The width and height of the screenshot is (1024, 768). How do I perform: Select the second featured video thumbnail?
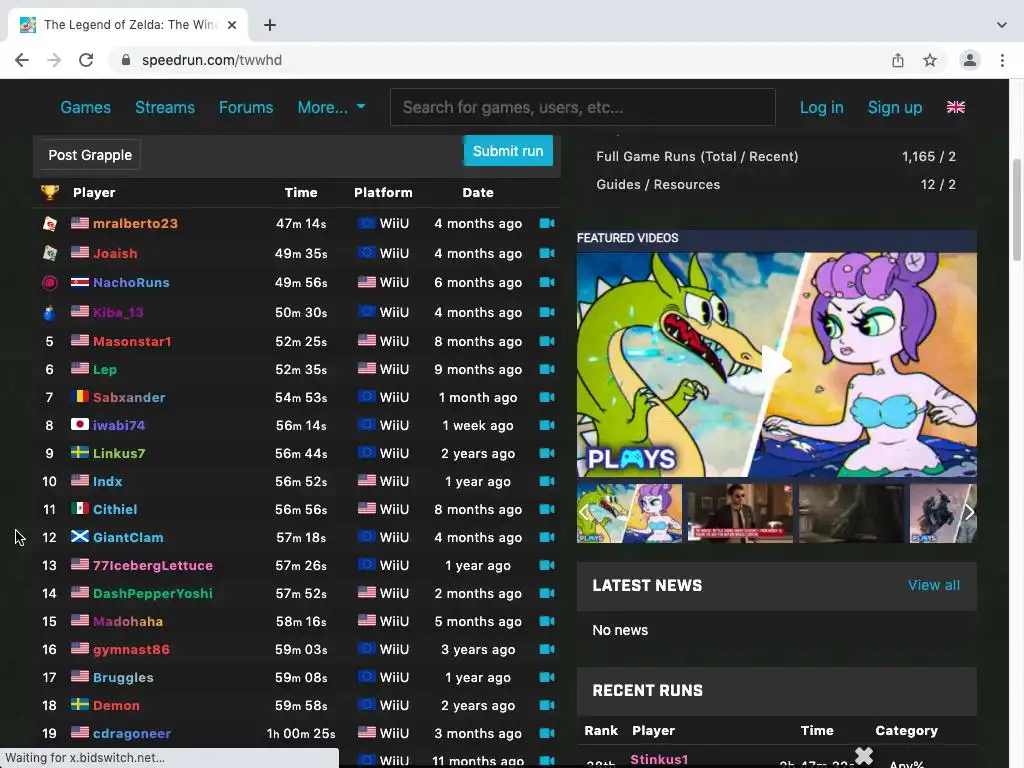pyautogui.click(x=740, y=513)
